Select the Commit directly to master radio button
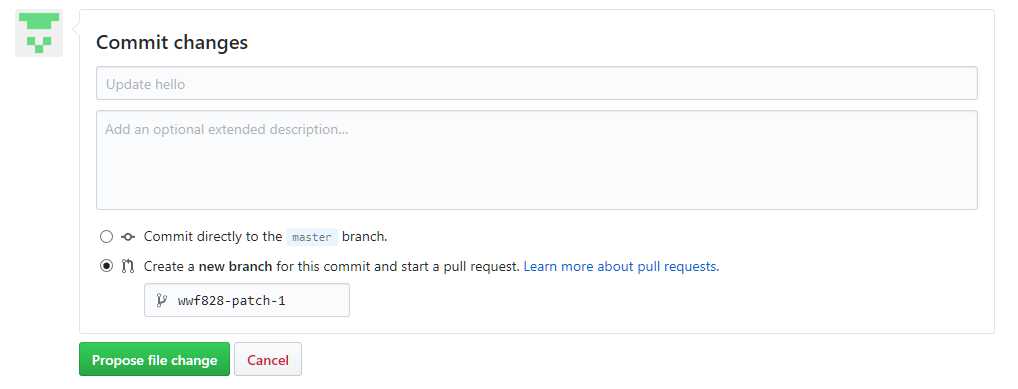The height and width of the screenshot is (389, 1018). pos(106,237)
